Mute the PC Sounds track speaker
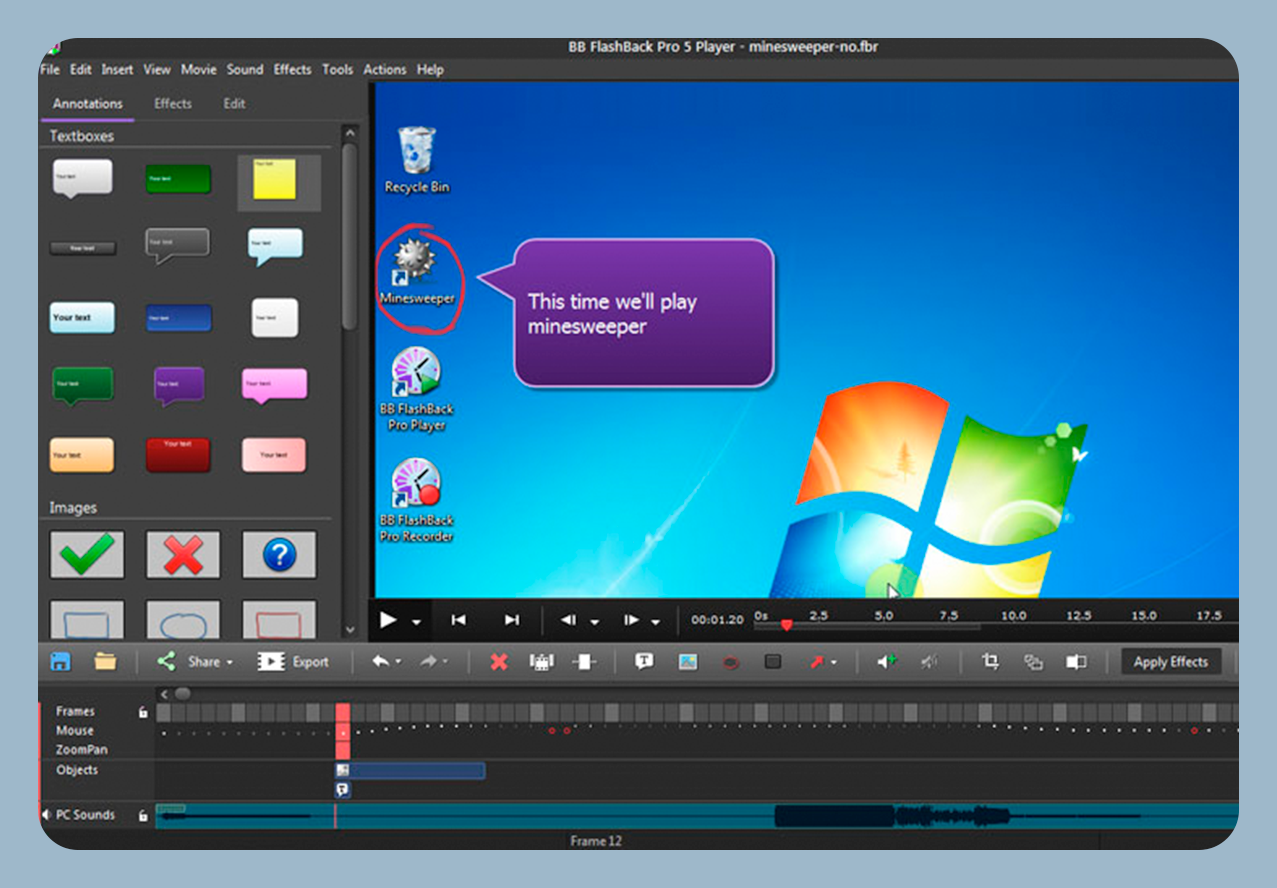Viewport: 1277px width, 888px height. tap(47, 816)
